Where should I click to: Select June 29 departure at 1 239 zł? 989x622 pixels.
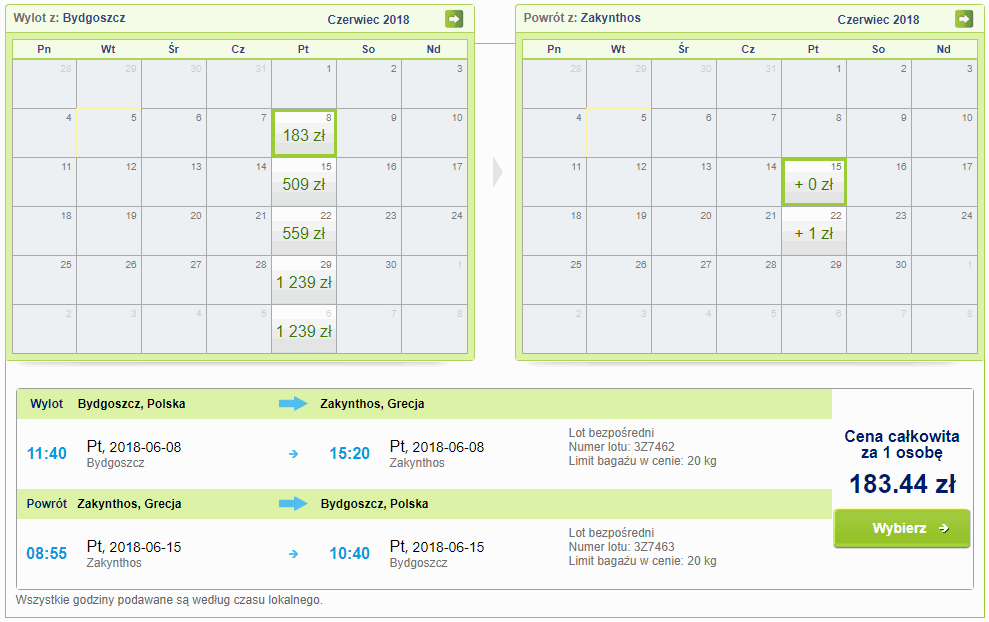coord(304,280)
